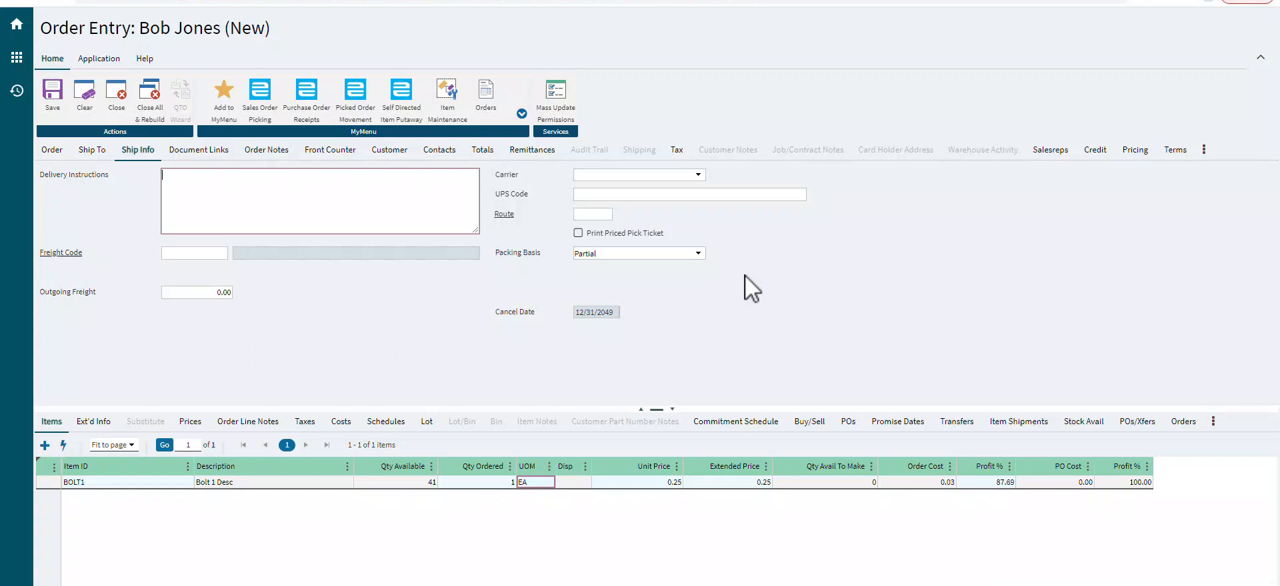Switch to the Totals tab
The image size is (1280, 586).
[483, 150]
